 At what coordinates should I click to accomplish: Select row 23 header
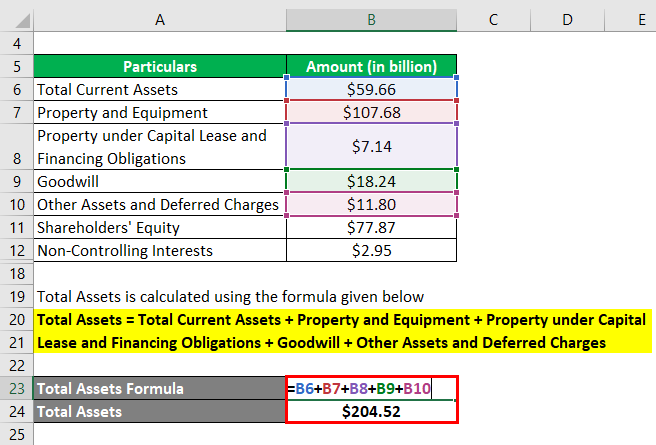tap(17, 389)
